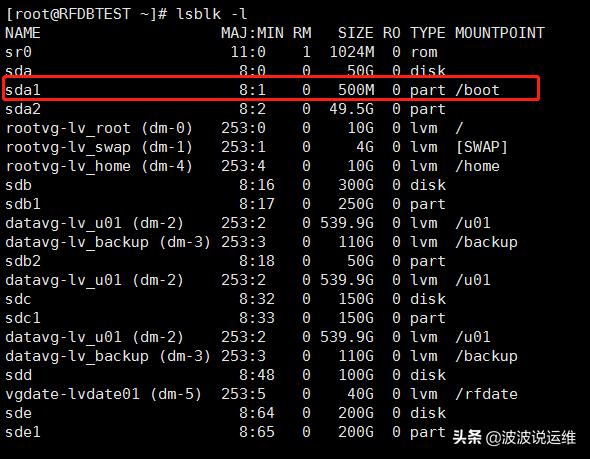The image size is (590, 459).
Task: Select the sdd disk name
Action: click(18, 375)
